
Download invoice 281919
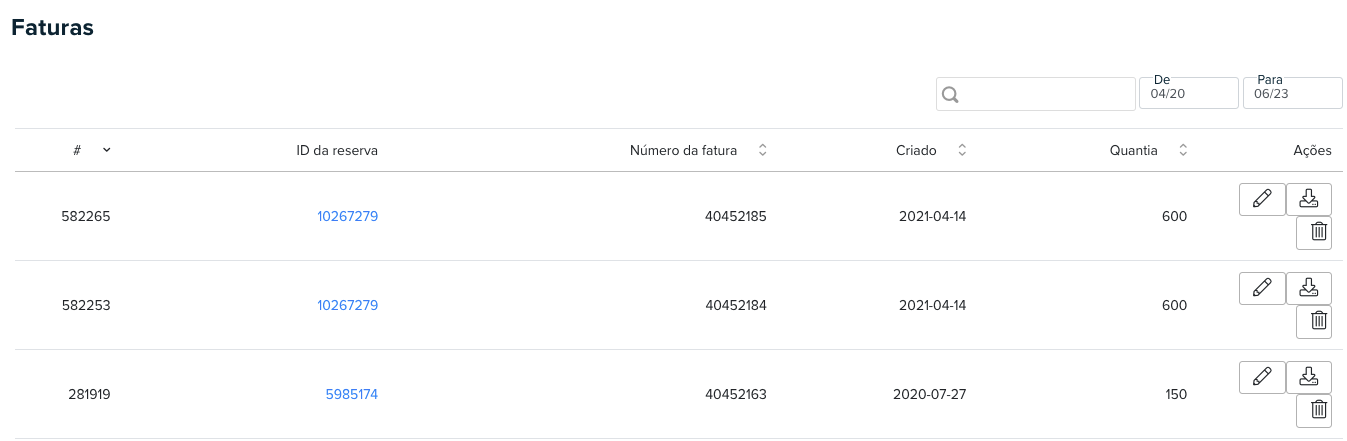point(1308,377)
